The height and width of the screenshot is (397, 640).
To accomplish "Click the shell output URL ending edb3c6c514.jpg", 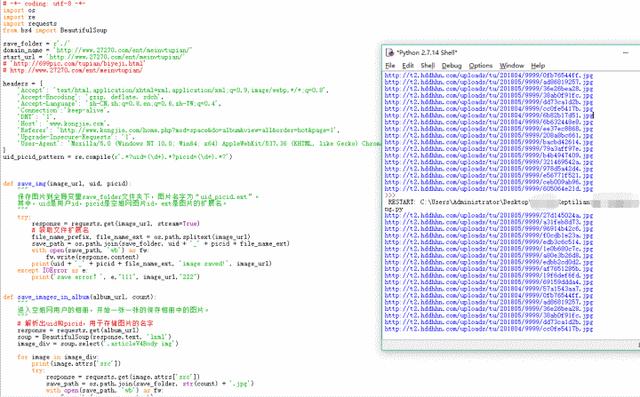I will (x=489, y=242).
